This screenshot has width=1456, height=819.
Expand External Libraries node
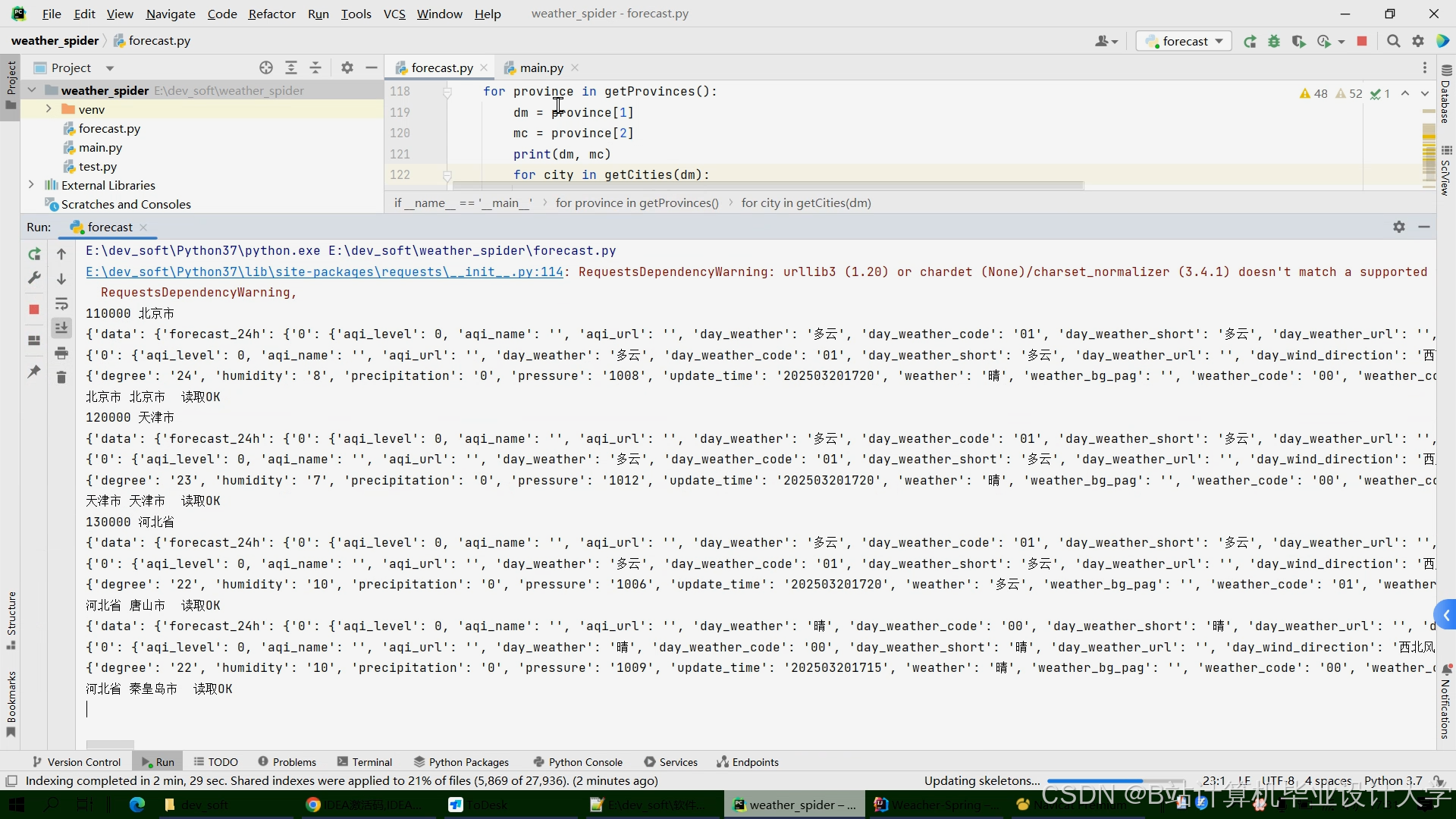click(x=31, y=185)
